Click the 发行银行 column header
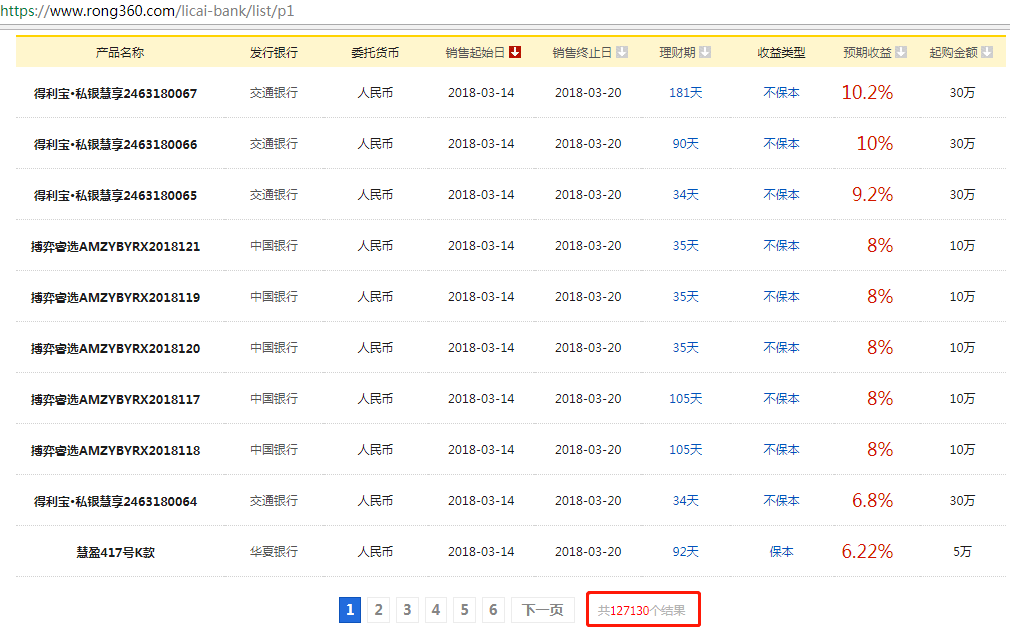The height and width of the screenshot is (631, 1010). pos(274,52)
